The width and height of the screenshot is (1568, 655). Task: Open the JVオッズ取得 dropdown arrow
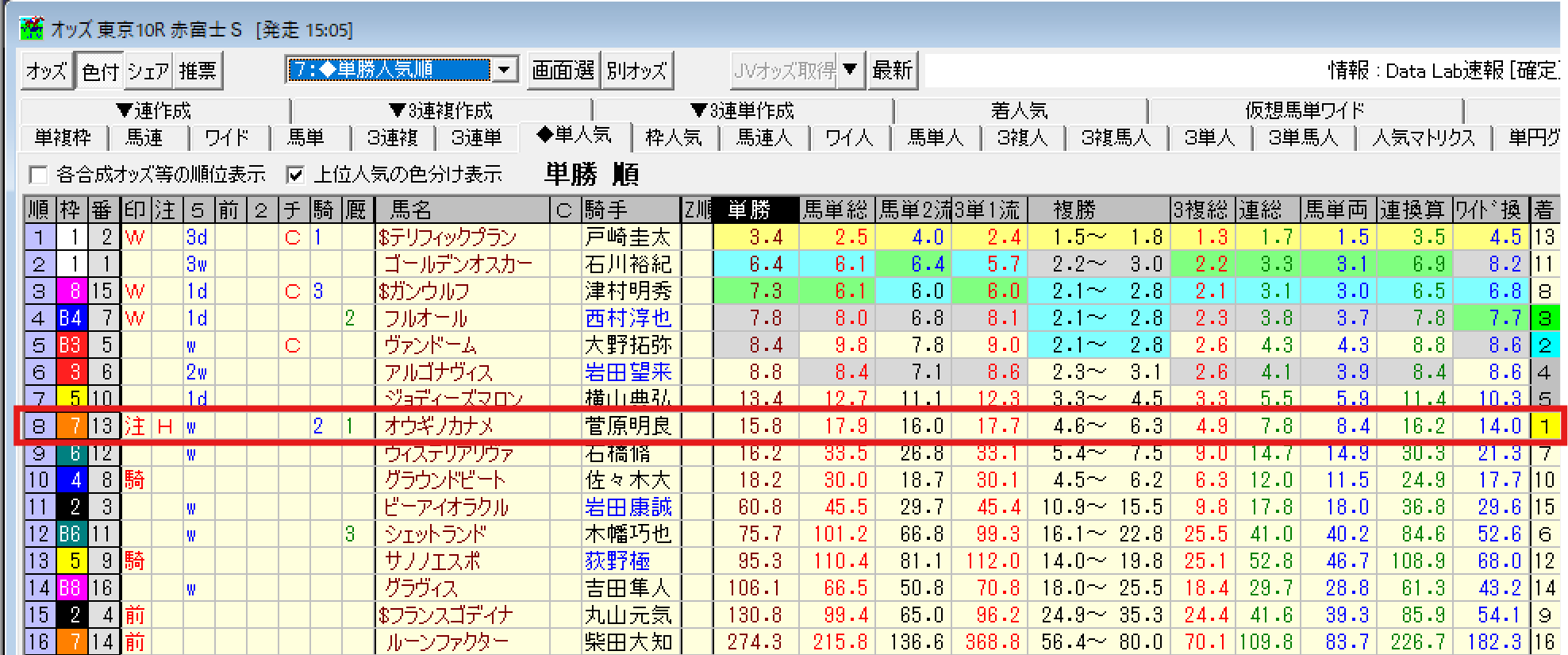850,71
